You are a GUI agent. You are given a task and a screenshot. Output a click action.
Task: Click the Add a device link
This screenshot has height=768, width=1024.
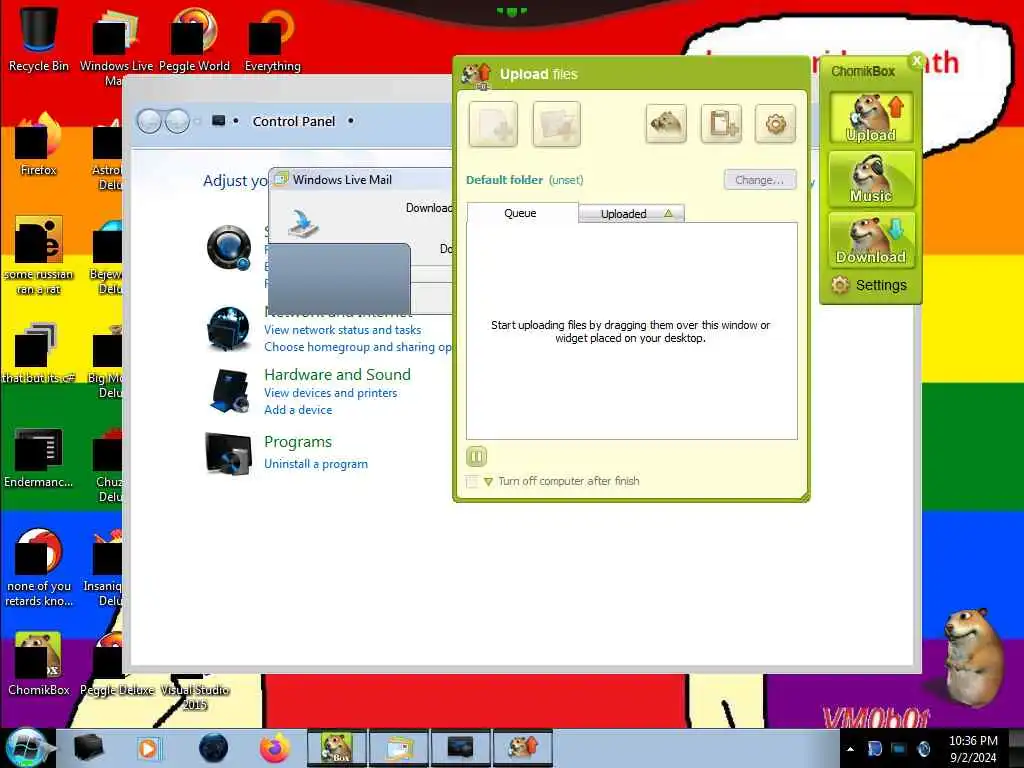(298, 409)
